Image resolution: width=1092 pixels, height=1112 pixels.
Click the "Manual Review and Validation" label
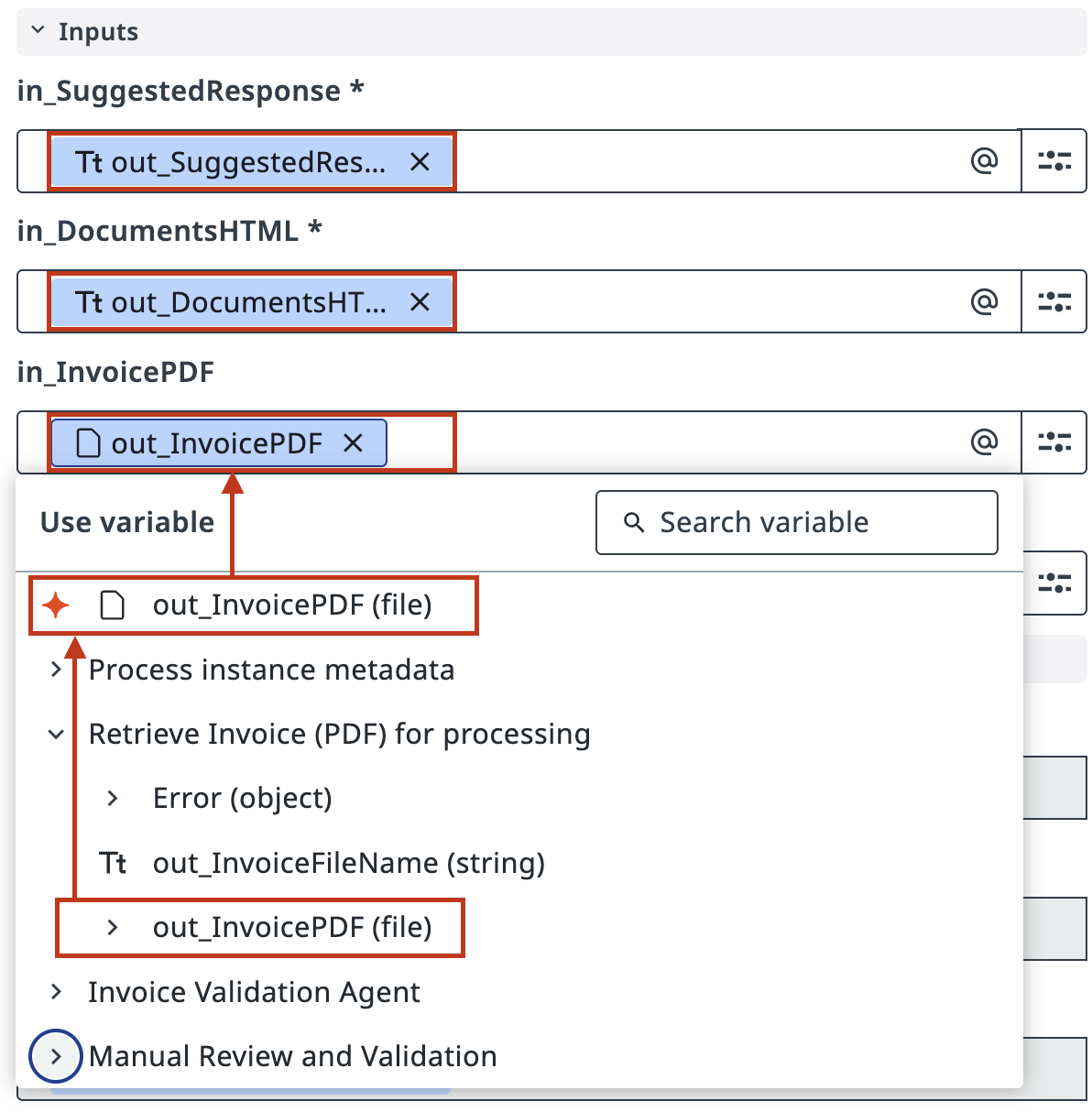(x=292, y=1056)
